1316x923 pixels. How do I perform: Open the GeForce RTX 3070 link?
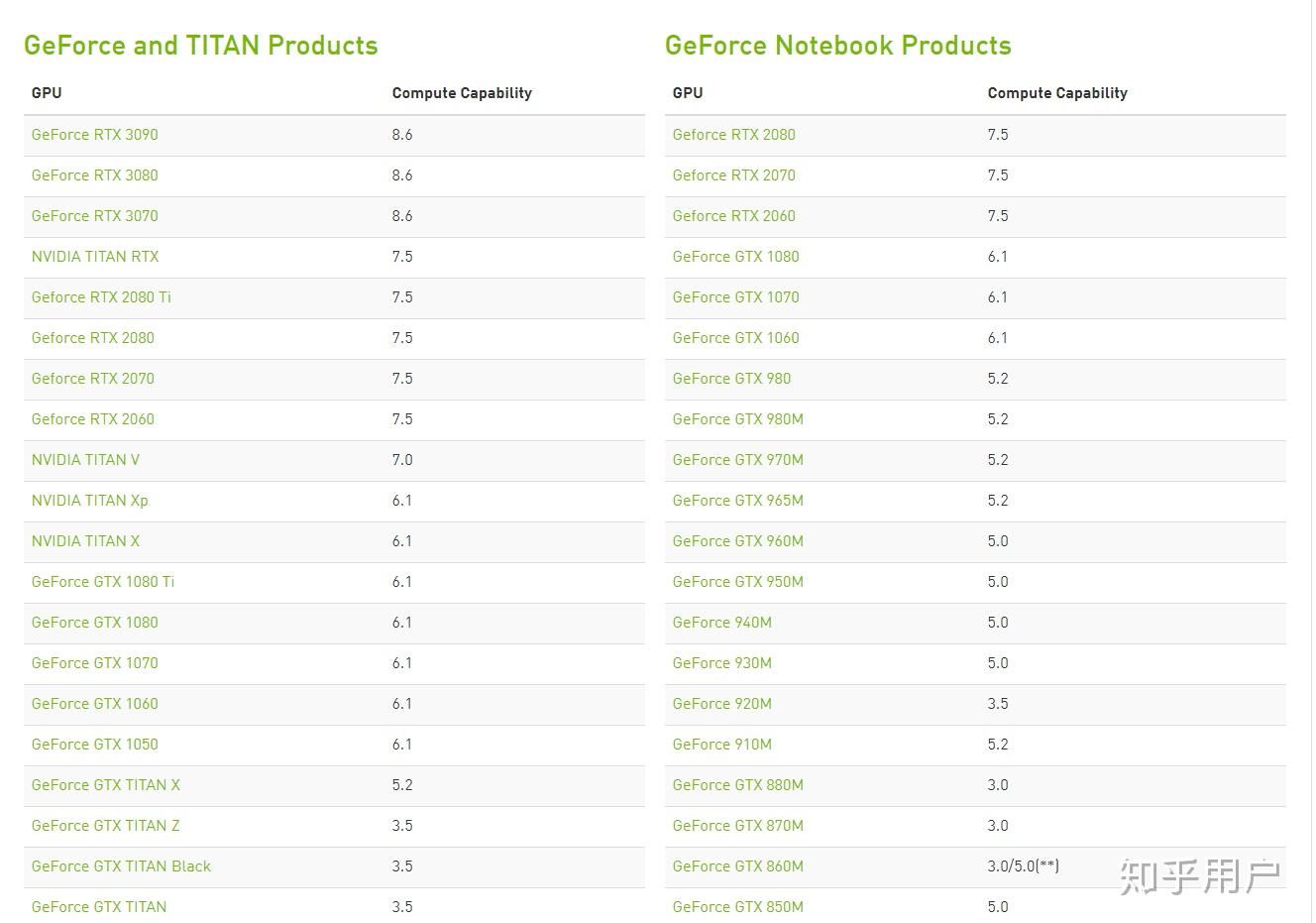pyautogui.click(x=94, y=216)
